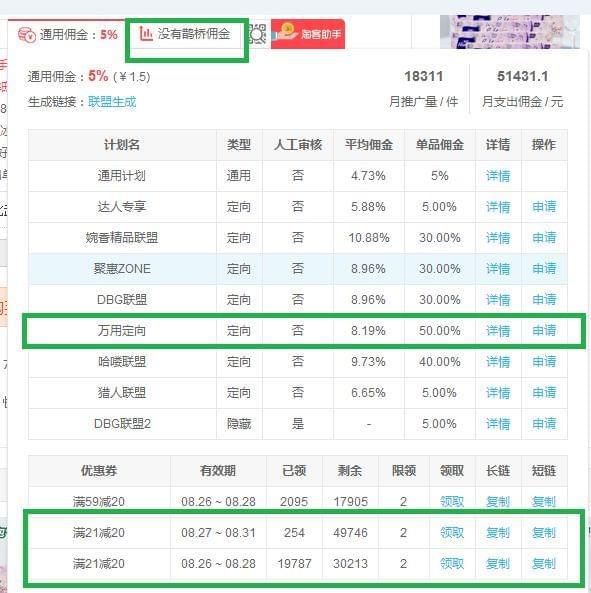Click 申请 for 聚惠ZONE
Image resolution: width=591 pixels, height=593 pixels.
(x=544, y=269)
